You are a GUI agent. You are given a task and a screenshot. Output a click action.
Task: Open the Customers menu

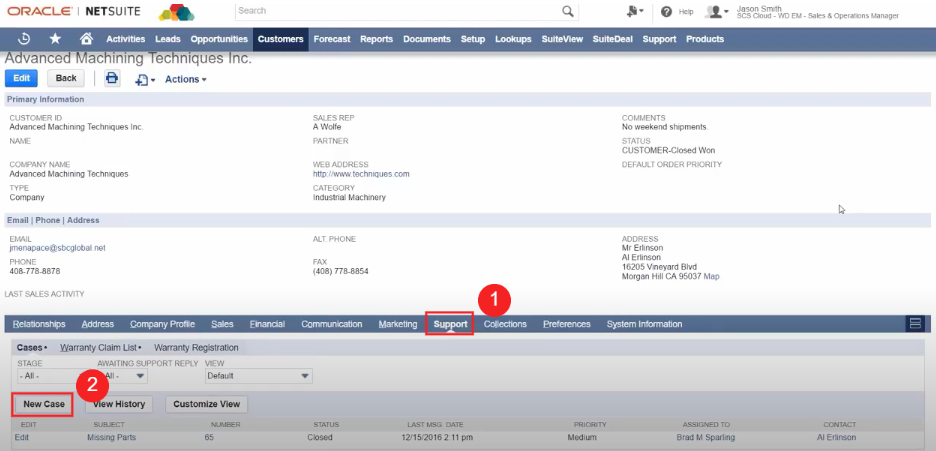point(281,39)
